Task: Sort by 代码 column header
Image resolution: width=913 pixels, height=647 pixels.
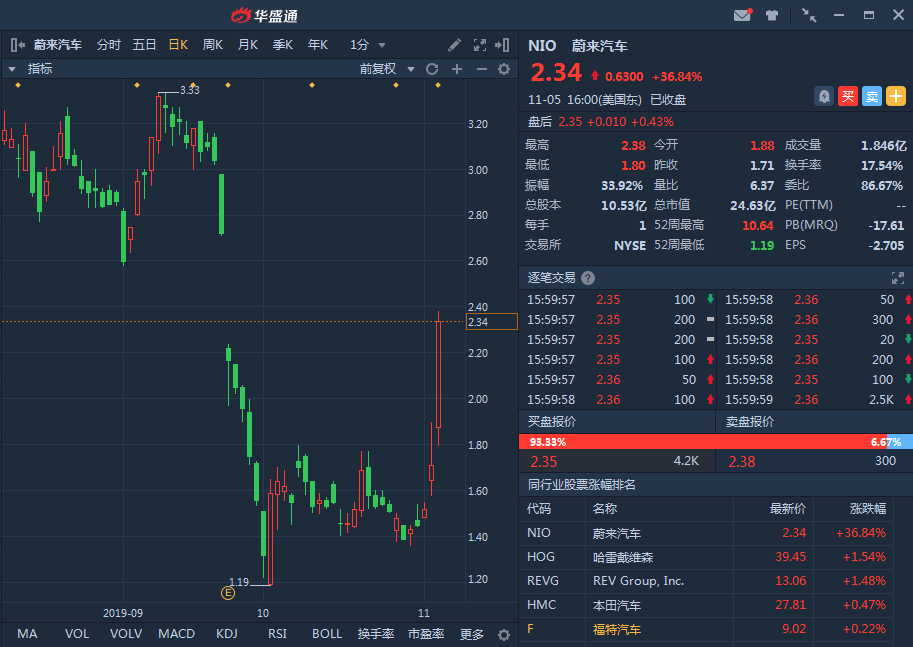Action: click(x=539, y=508)
